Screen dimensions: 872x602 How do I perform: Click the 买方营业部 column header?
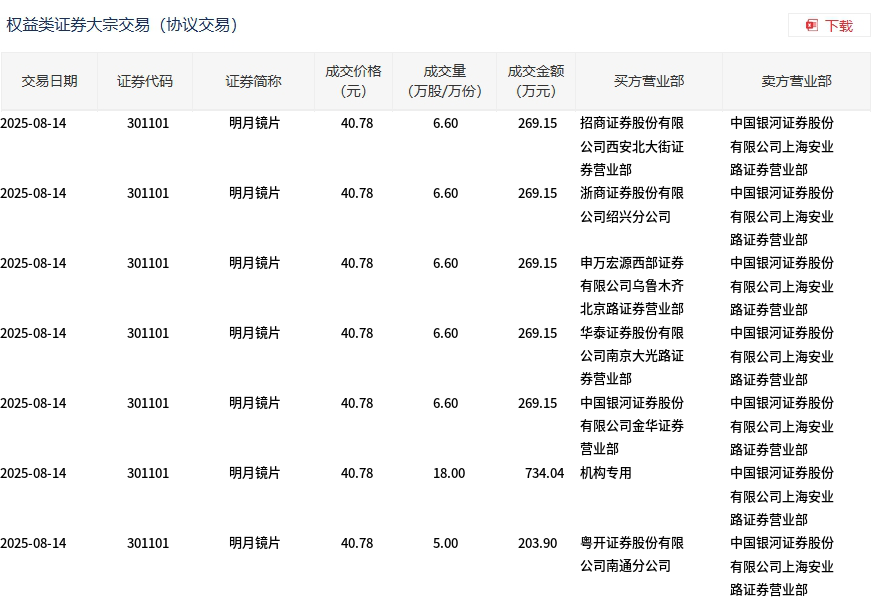pos(649,81)
